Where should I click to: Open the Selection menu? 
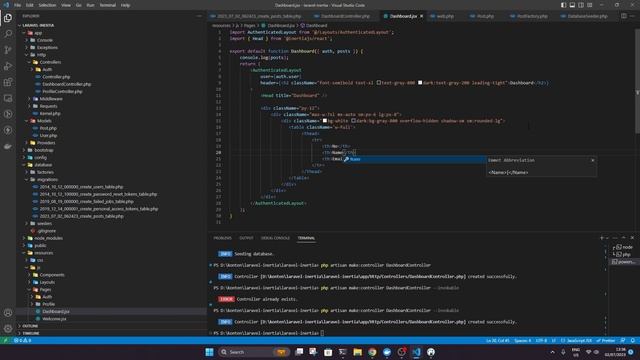pyautogui.click(x=47, y=5)
